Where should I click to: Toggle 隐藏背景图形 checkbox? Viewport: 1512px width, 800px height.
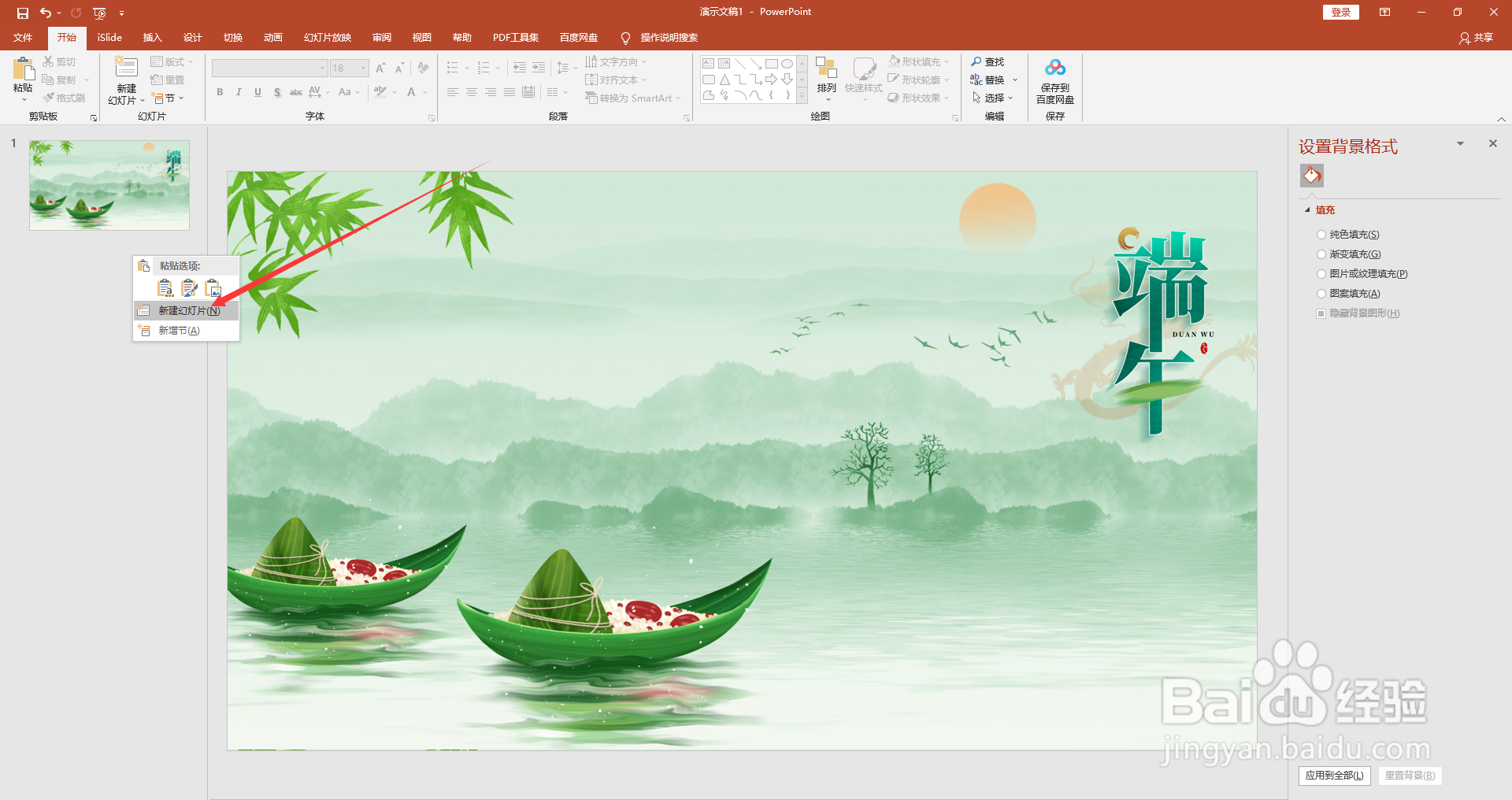click(1321, 313)
